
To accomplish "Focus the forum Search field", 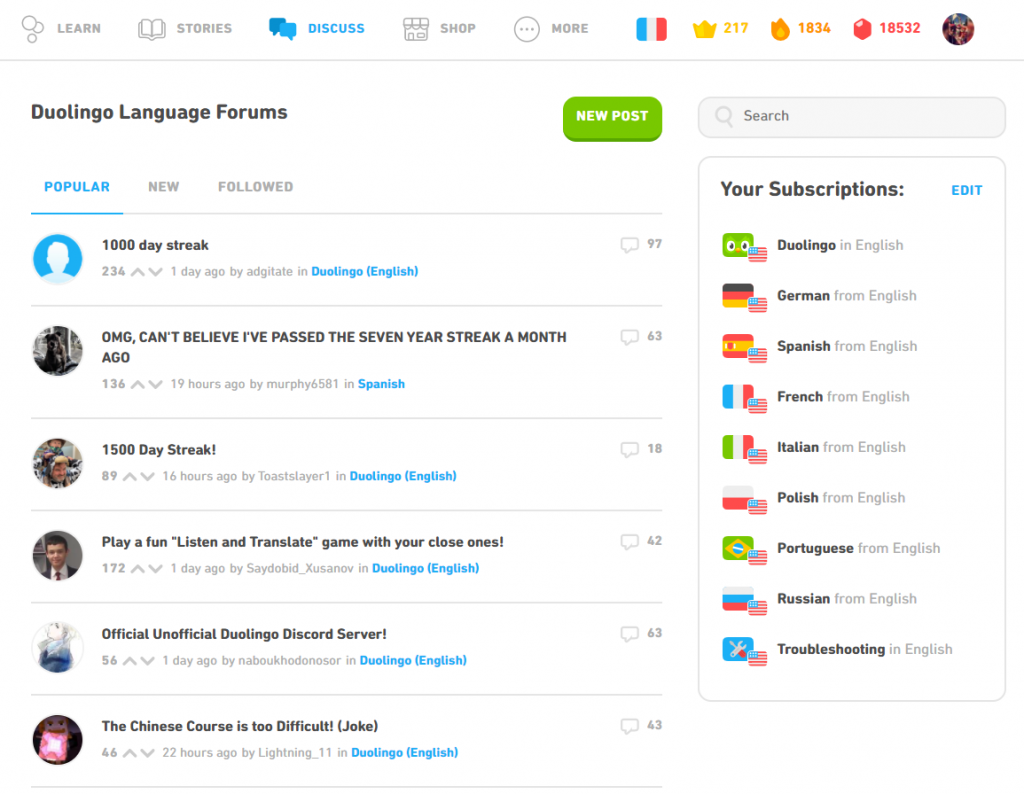I will (852, 117).
